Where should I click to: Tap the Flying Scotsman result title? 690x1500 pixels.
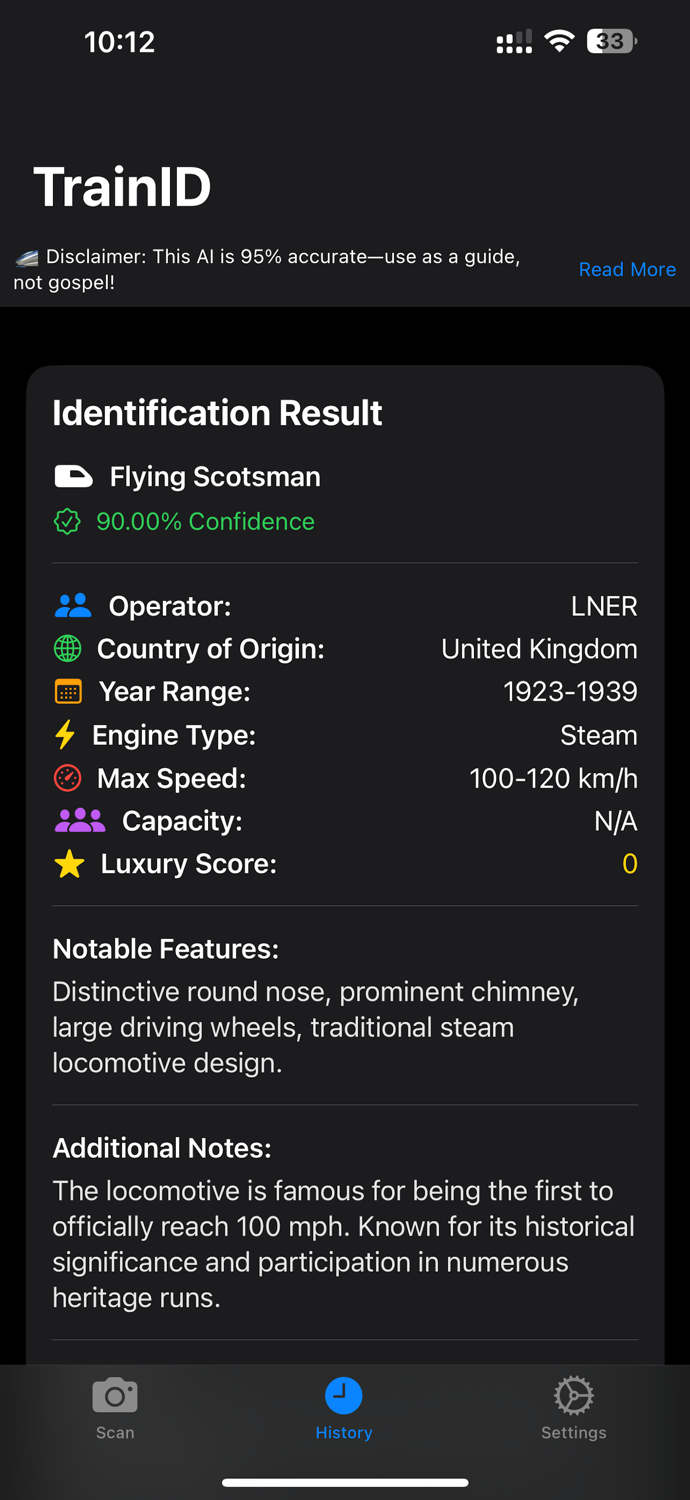215,477
